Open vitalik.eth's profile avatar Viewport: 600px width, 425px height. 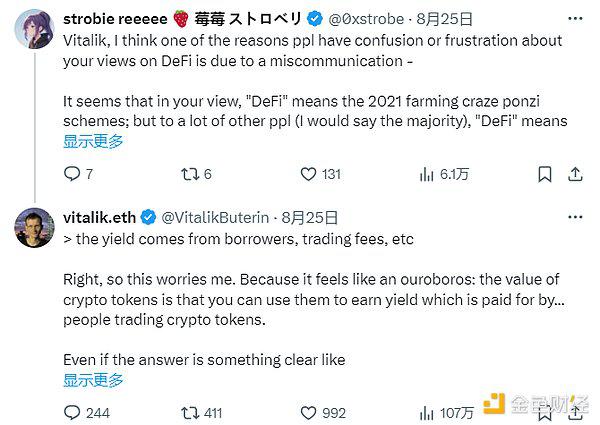(33, 229)
